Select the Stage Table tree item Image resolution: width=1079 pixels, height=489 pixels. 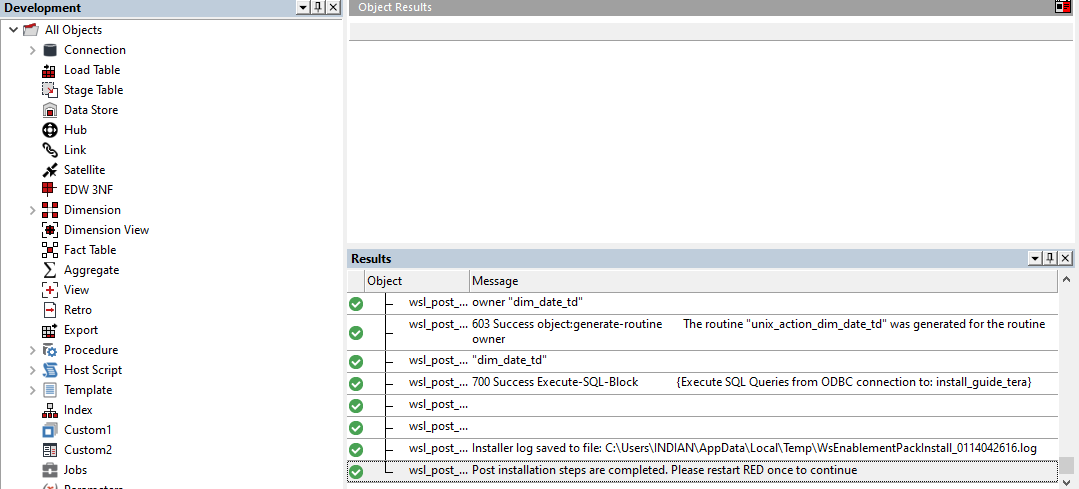tap(94, 89)
